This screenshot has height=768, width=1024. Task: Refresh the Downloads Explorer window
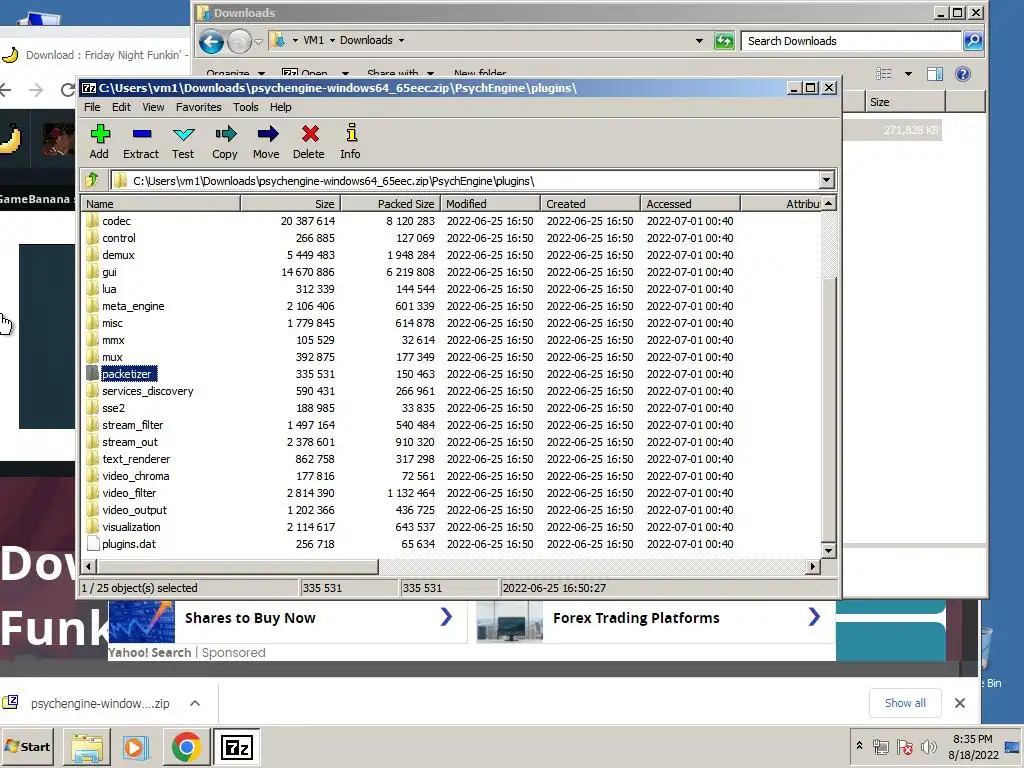click(x=724, y=40)
